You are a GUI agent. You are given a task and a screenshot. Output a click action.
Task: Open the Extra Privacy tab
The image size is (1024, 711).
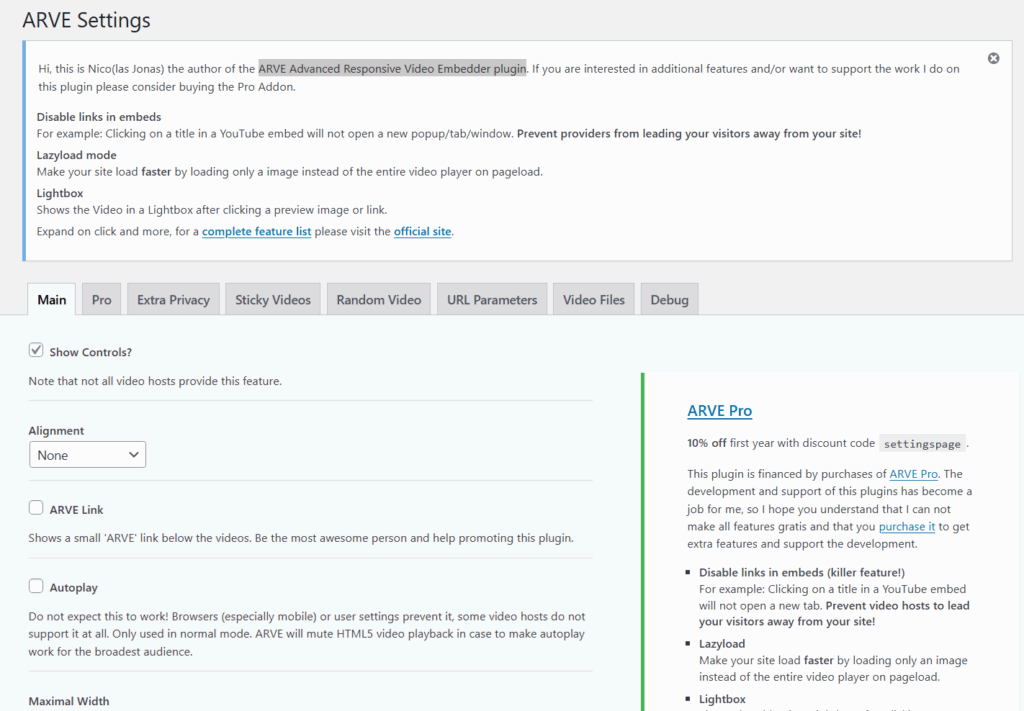click(x=173, y=300)
